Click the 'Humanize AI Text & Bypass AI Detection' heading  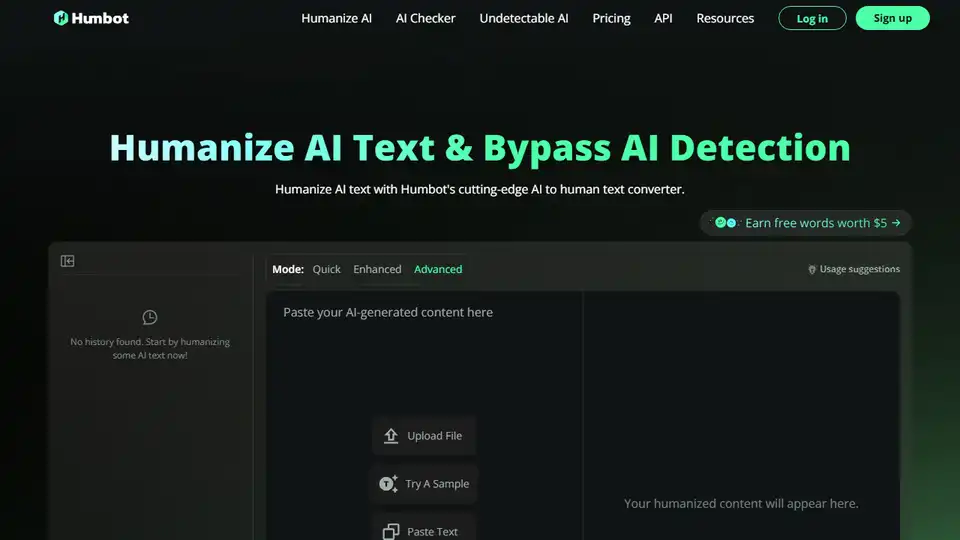pos(480,148)
